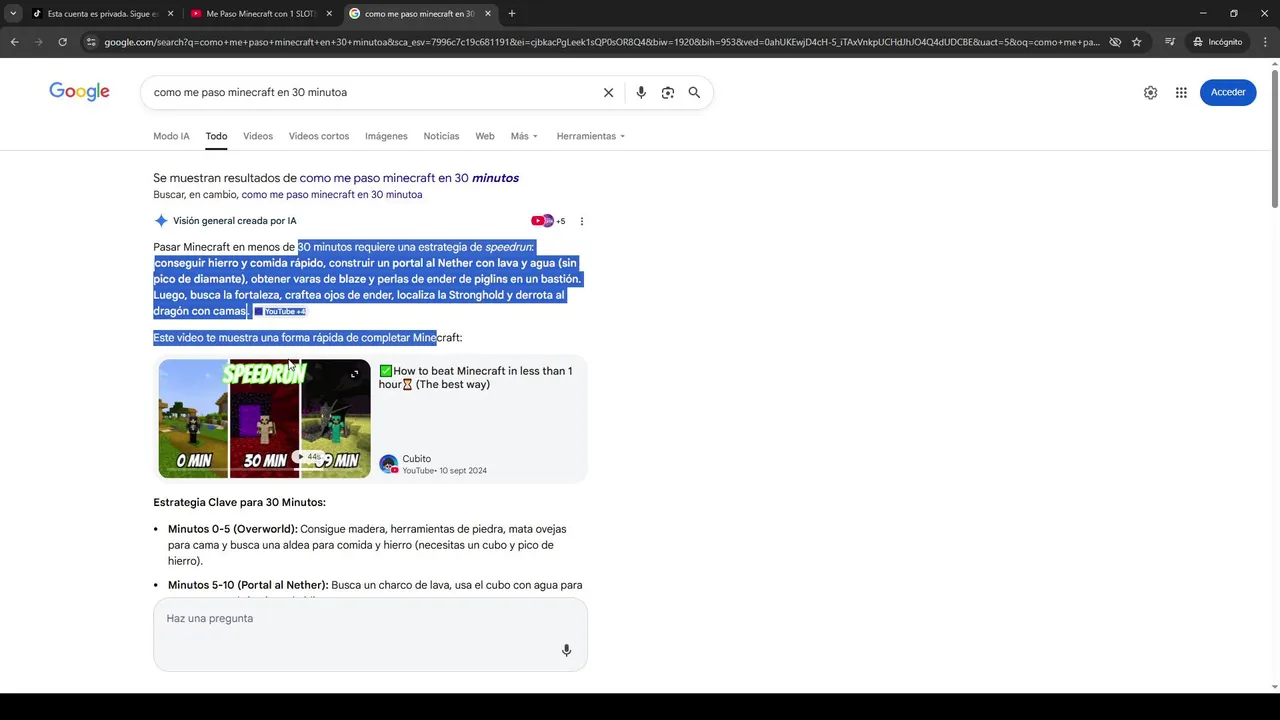Click the 44s video duration badge
This screenshot has width=1280, height=720.
click(309, 456)
